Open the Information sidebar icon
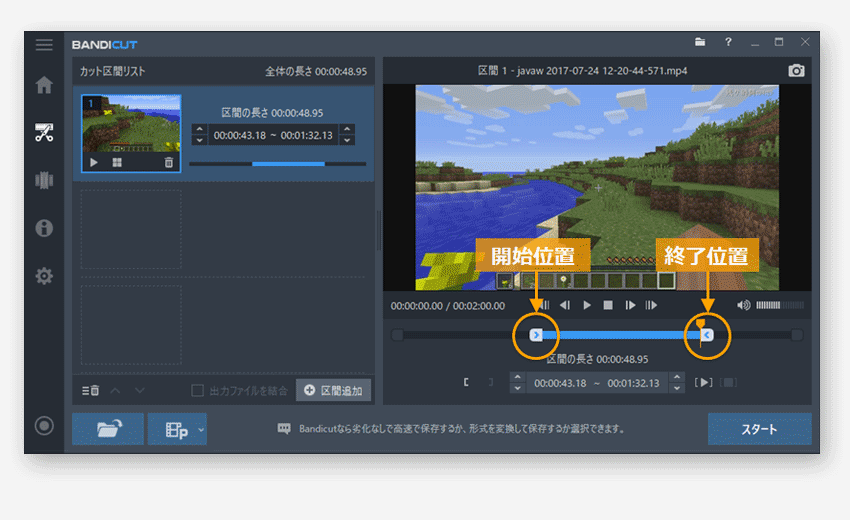This screenshot has width=850, height=520. click(x=44, y=228)
